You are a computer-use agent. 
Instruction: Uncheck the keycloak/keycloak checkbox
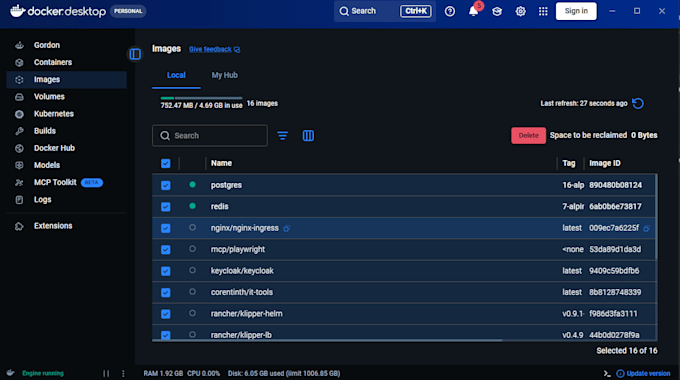pos(166,271)
